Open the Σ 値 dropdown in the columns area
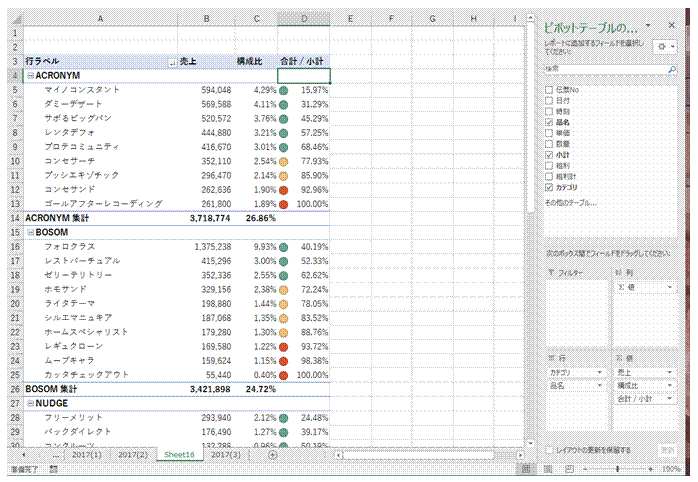Viewport: 698px width, 482px height. point(670,288)
